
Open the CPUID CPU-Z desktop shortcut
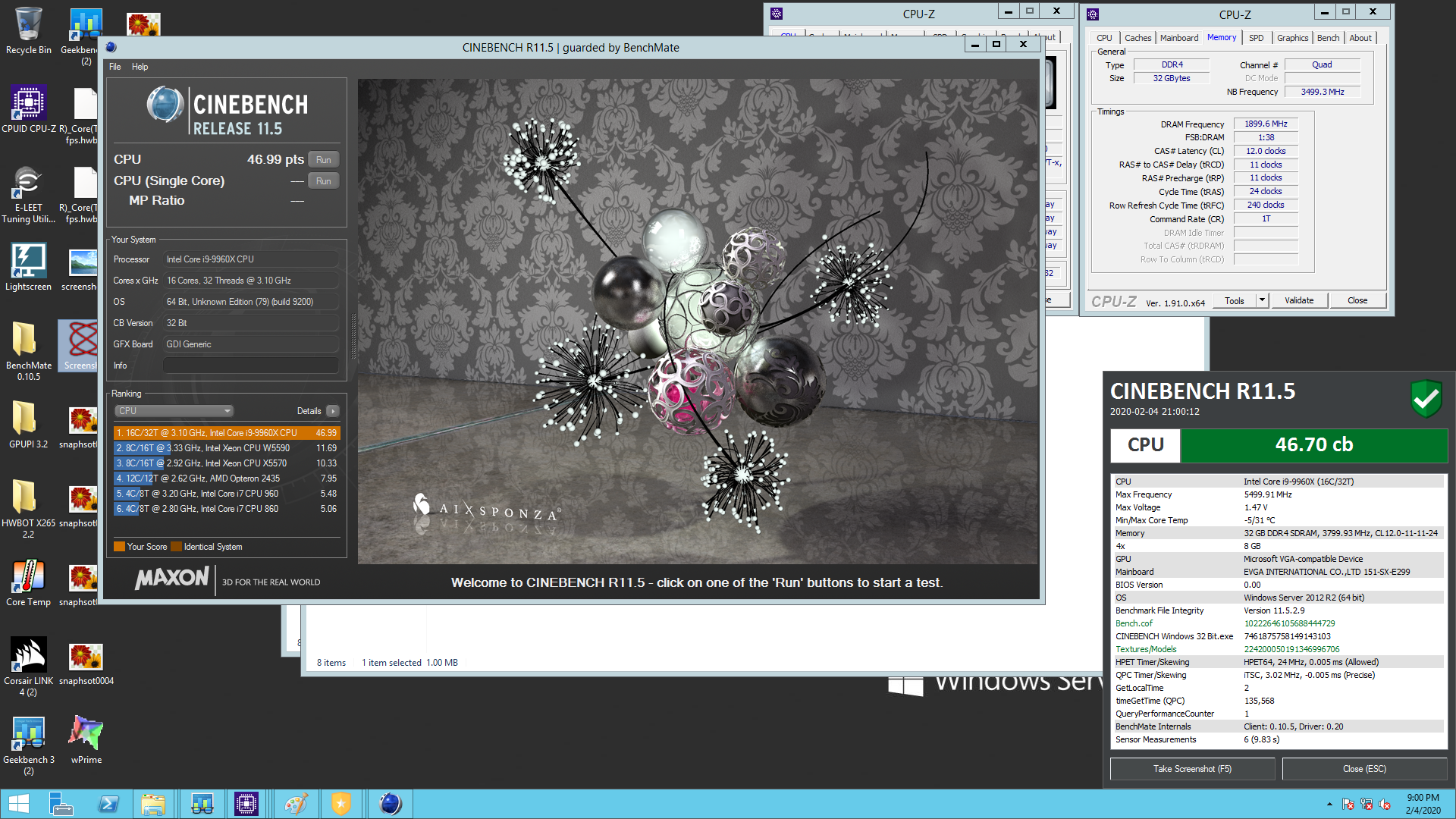pos(29,110)
